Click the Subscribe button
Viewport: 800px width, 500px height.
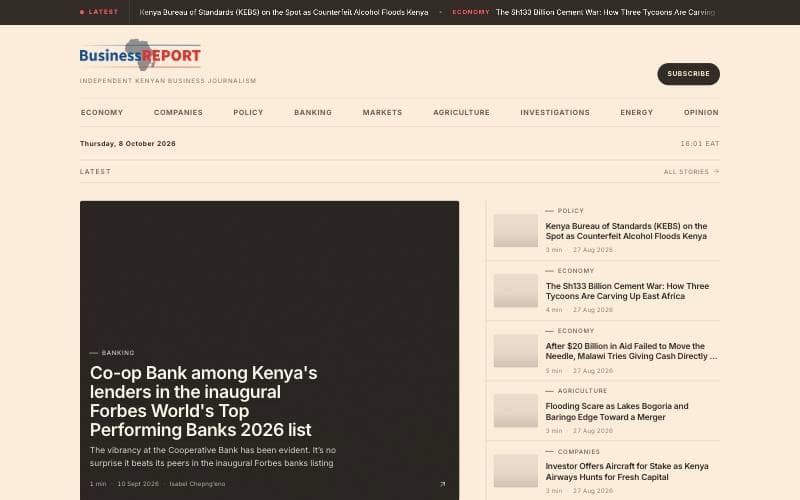click(x=688, y=74)
